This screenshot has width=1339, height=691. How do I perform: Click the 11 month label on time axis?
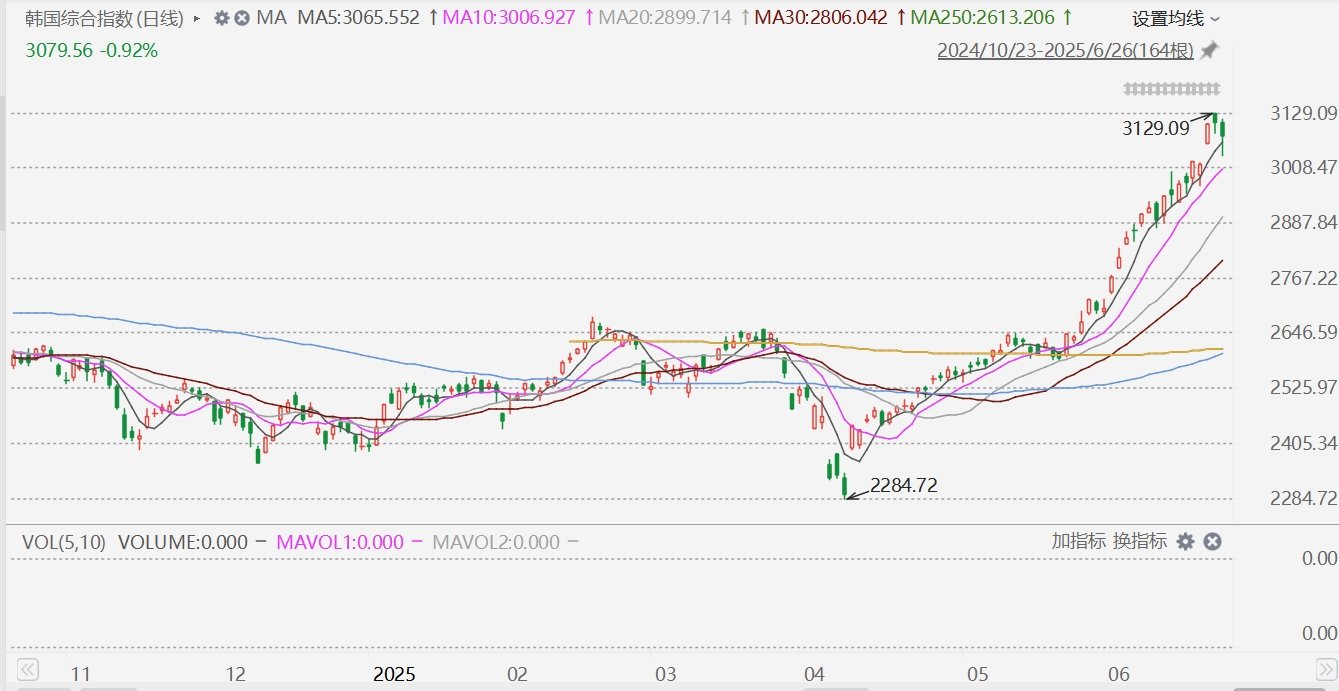pos(82,673)
